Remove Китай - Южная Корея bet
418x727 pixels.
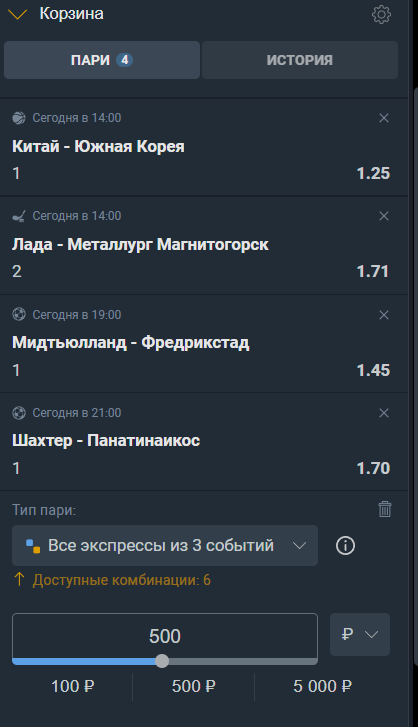pos(384,118)
